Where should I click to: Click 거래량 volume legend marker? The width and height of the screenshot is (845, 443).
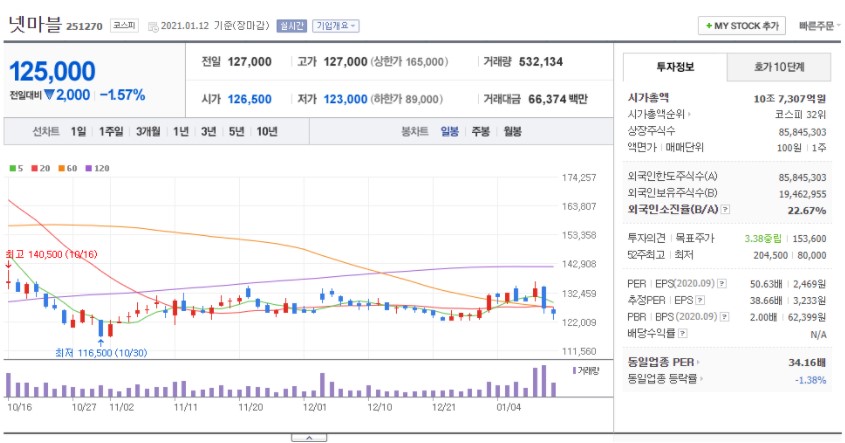586,371
